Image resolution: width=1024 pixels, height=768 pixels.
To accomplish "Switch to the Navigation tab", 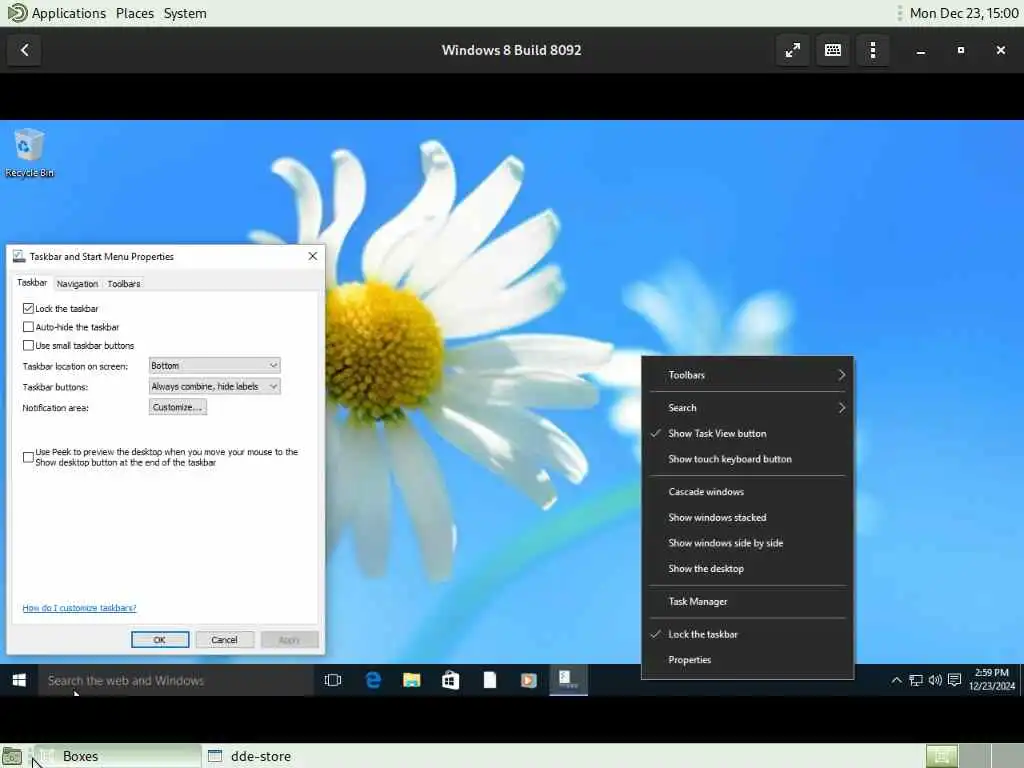I will 77,283.
